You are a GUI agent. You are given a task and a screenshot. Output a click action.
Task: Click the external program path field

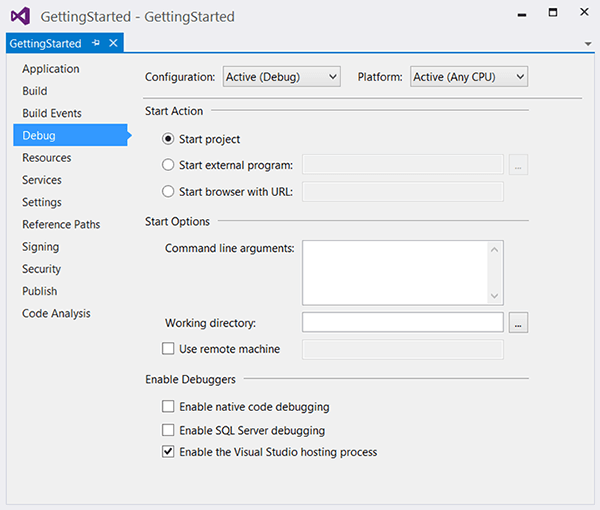click(x=403, y=165)
